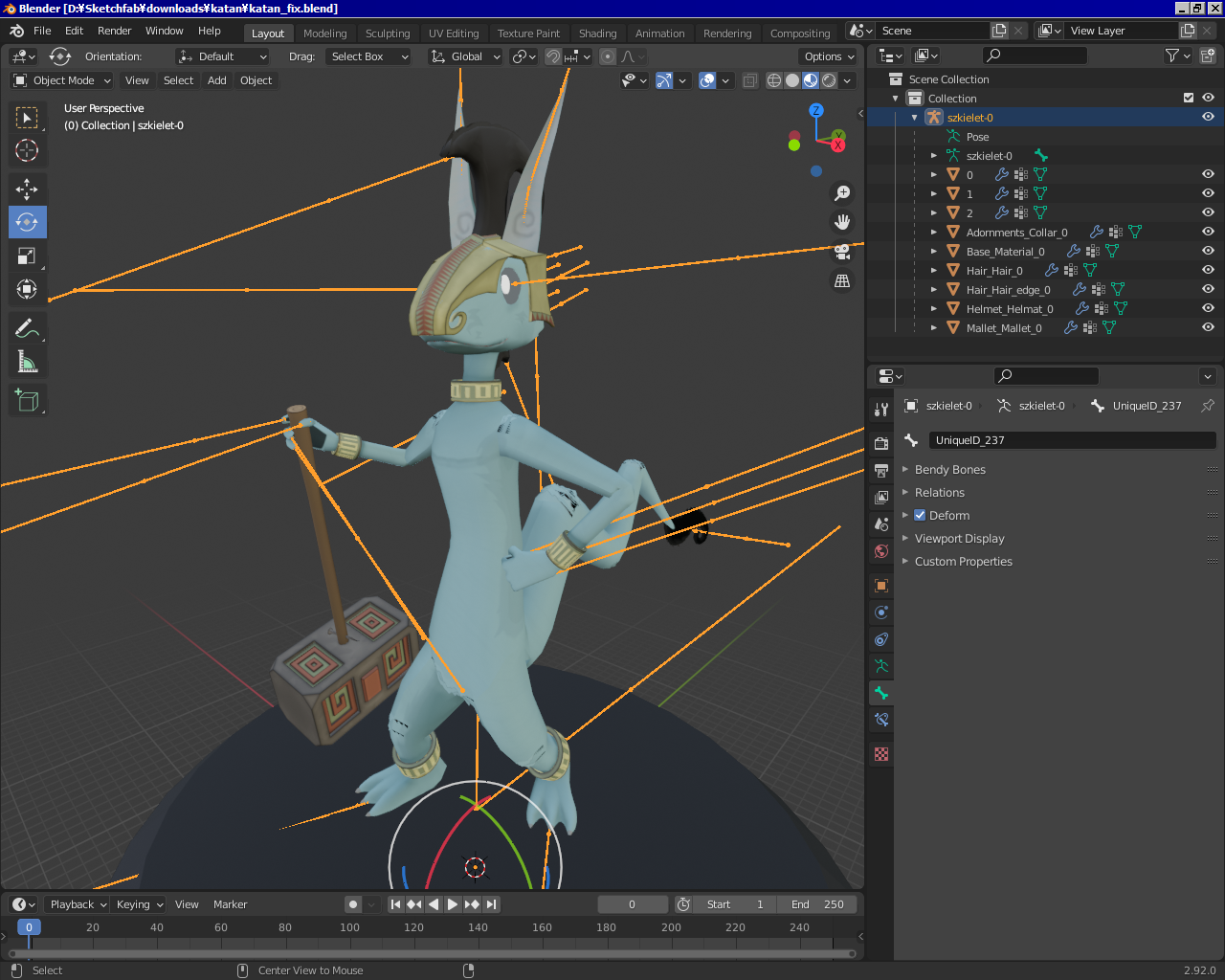Expand the Bendy Bones panel

[949, 470]
